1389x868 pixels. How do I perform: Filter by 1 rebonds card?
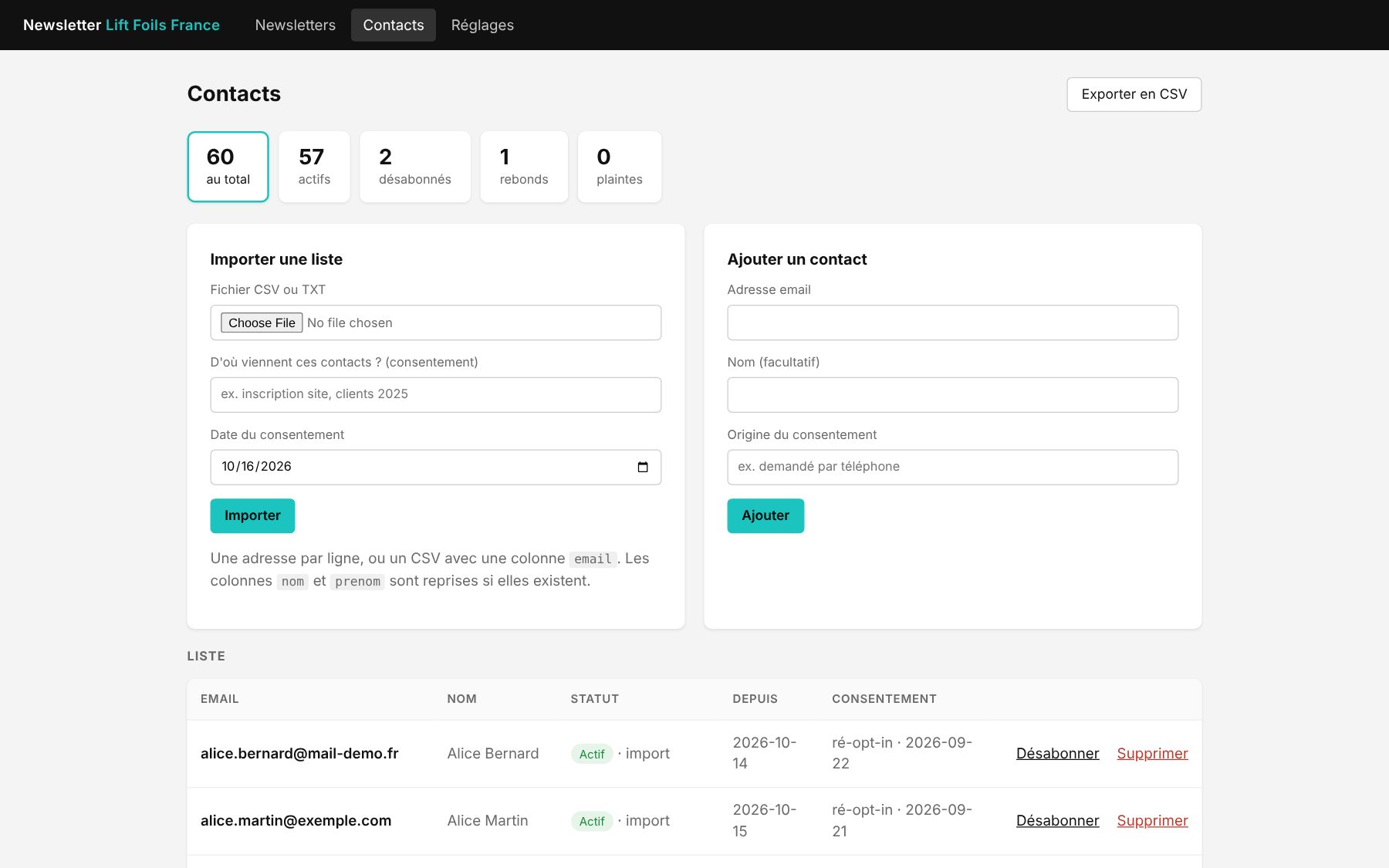tap(524, 167)
